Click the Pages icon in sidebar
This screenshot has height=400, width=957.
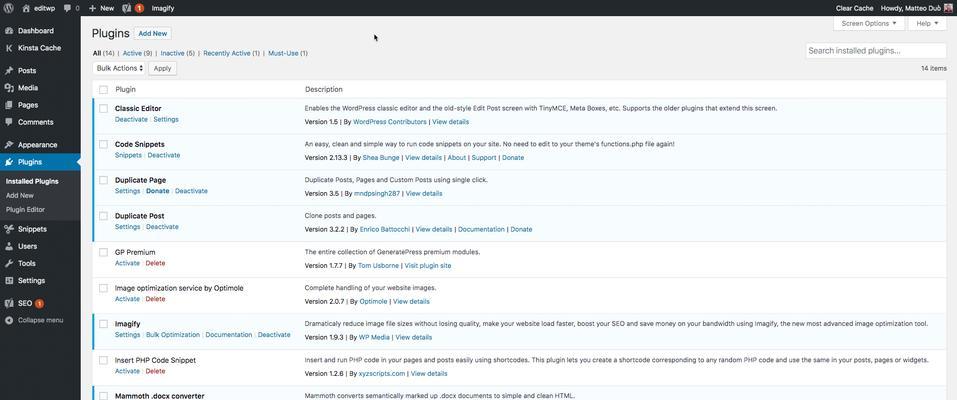click(x=9, y=104)
